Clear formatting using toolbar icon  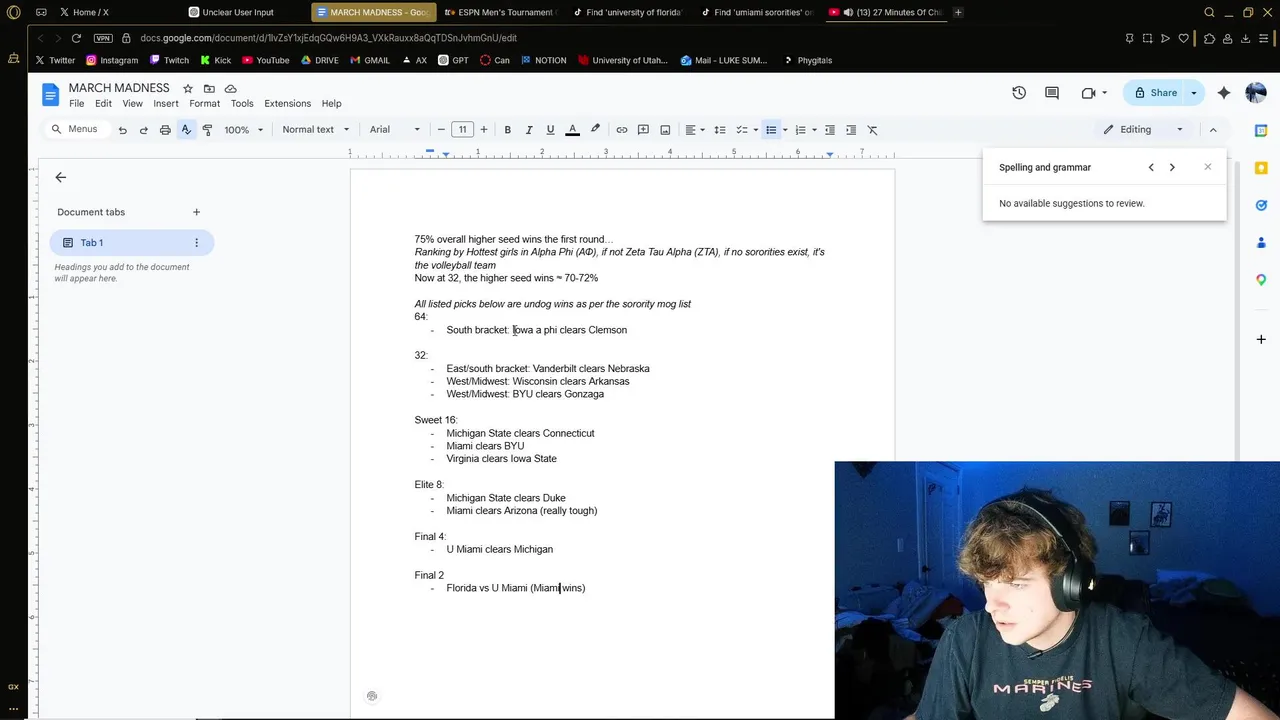(872, 130)
